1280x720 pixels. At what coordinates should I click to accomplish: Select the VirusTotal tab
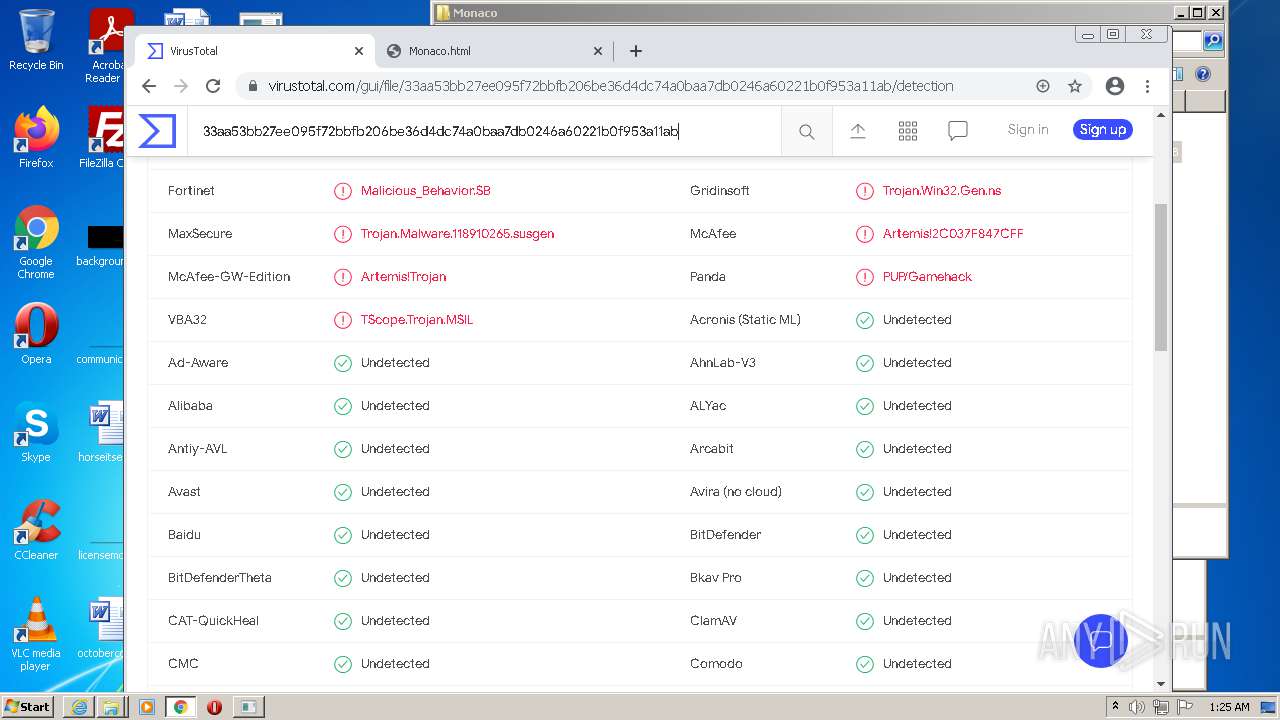click(255, 51)
